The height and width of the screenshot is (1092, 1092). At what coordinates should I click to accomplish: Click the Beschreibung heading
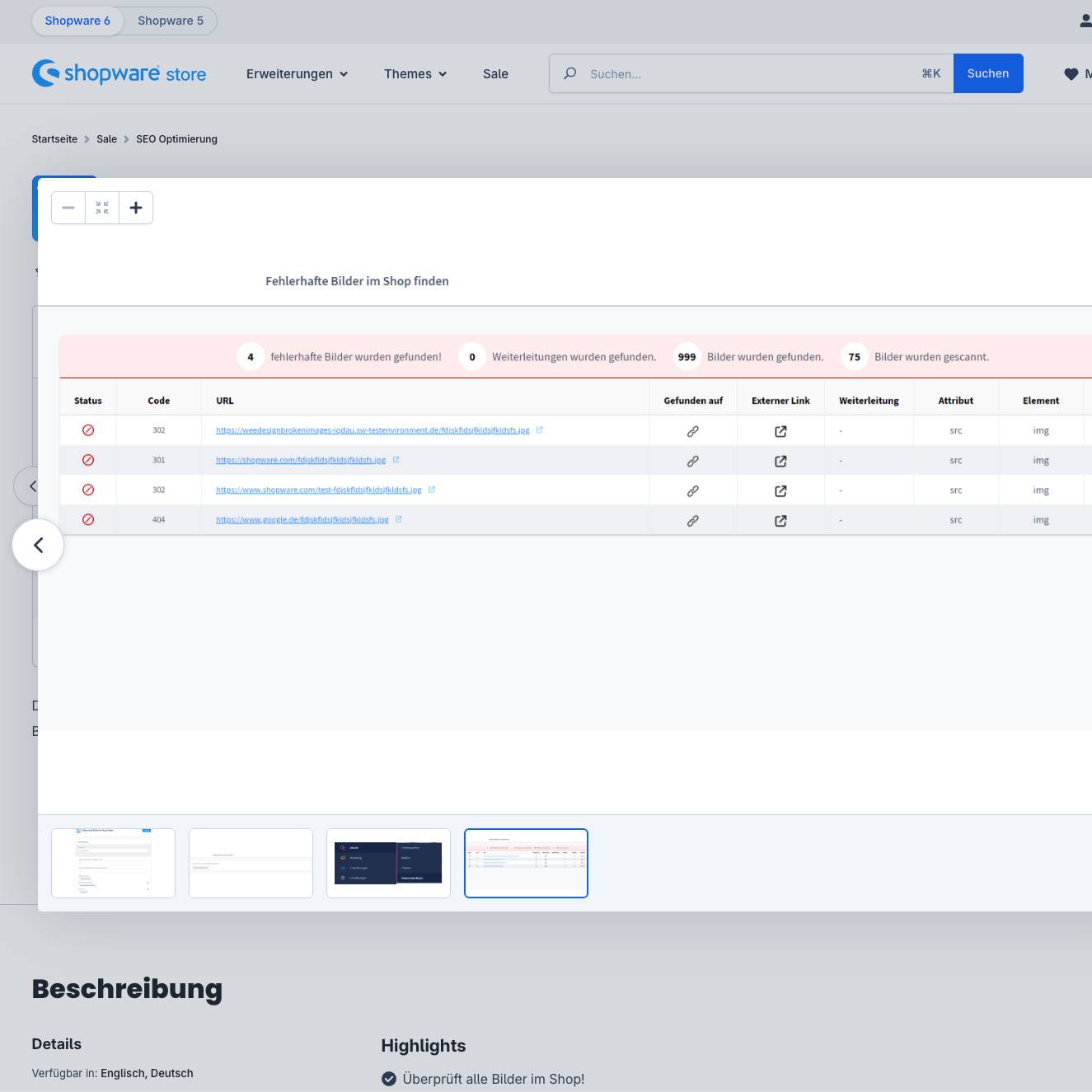coord(127,989)
